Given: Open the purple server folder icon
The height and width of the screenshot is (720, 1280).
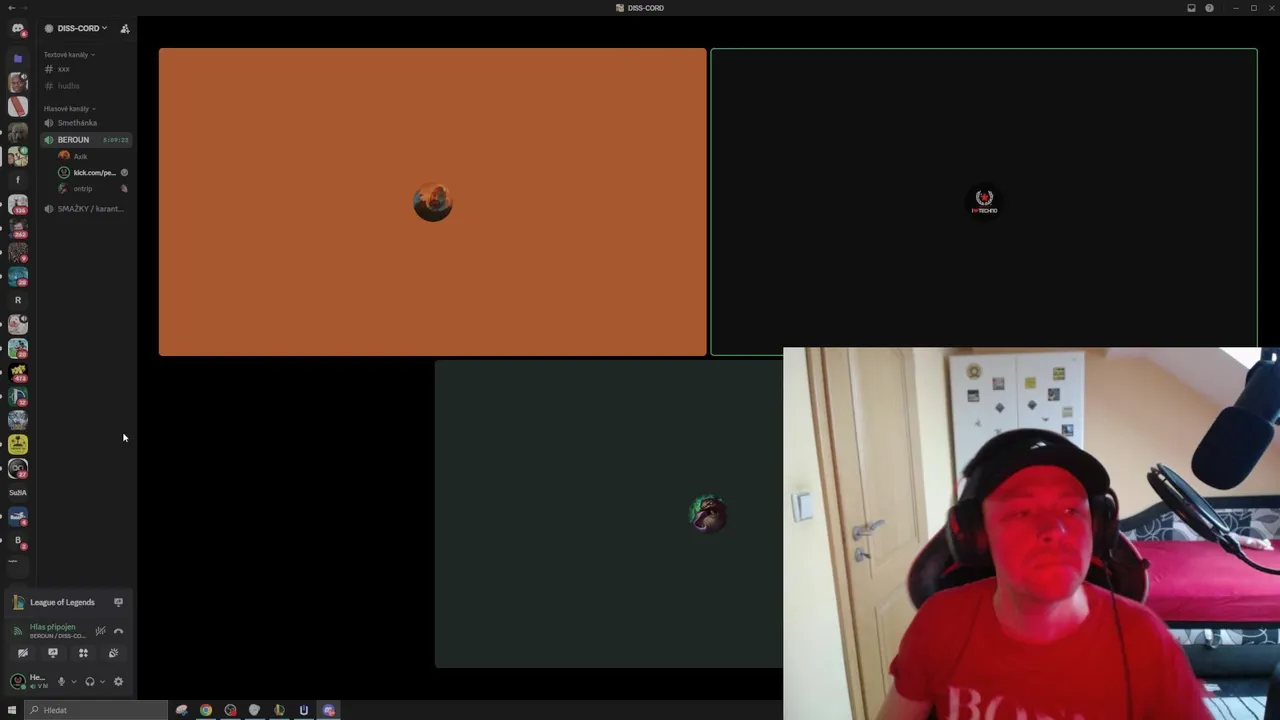Looking at the screenshot, I should [x=17, y=59].
